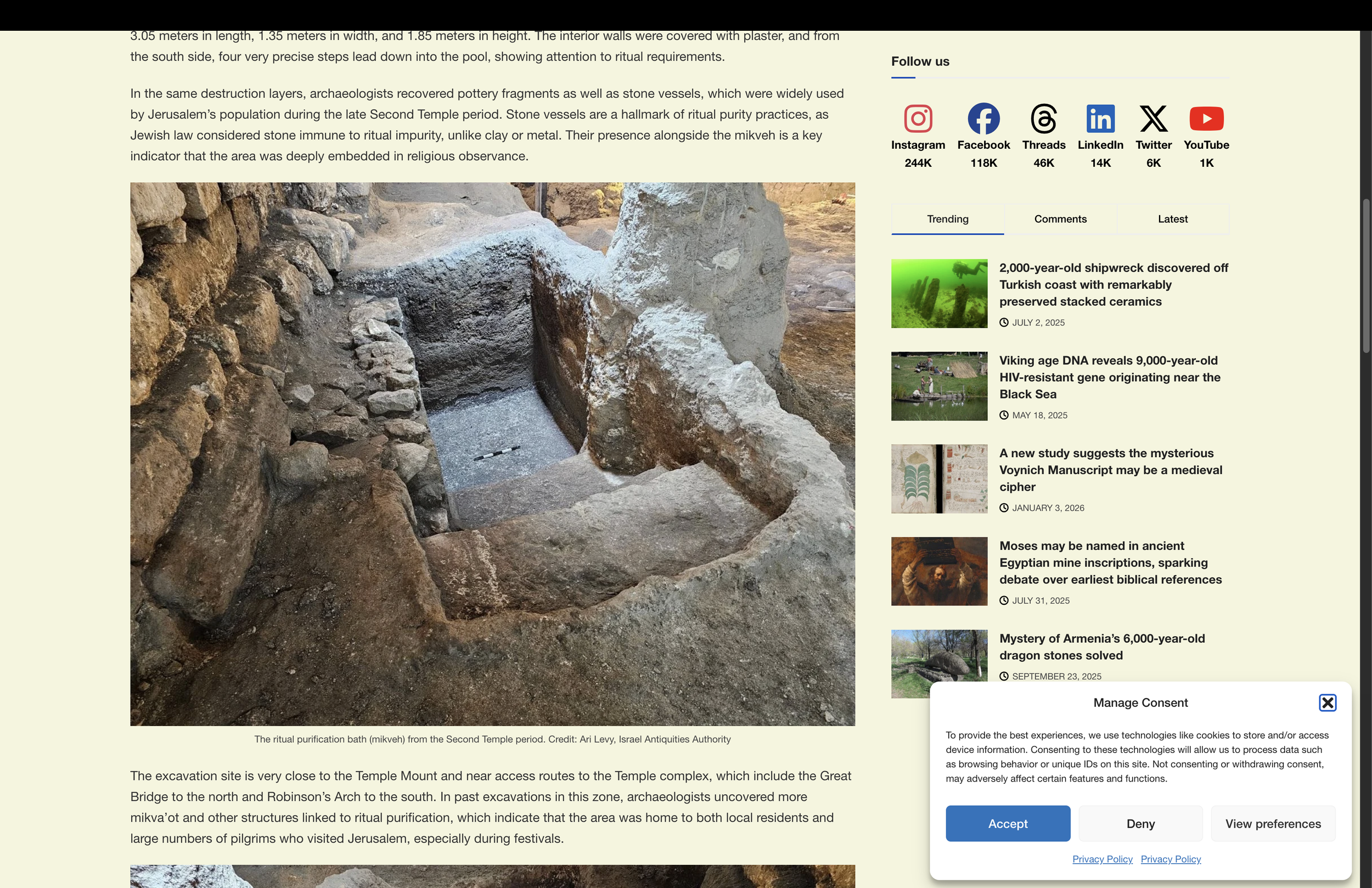Open the X Twitter icon

1153,119
